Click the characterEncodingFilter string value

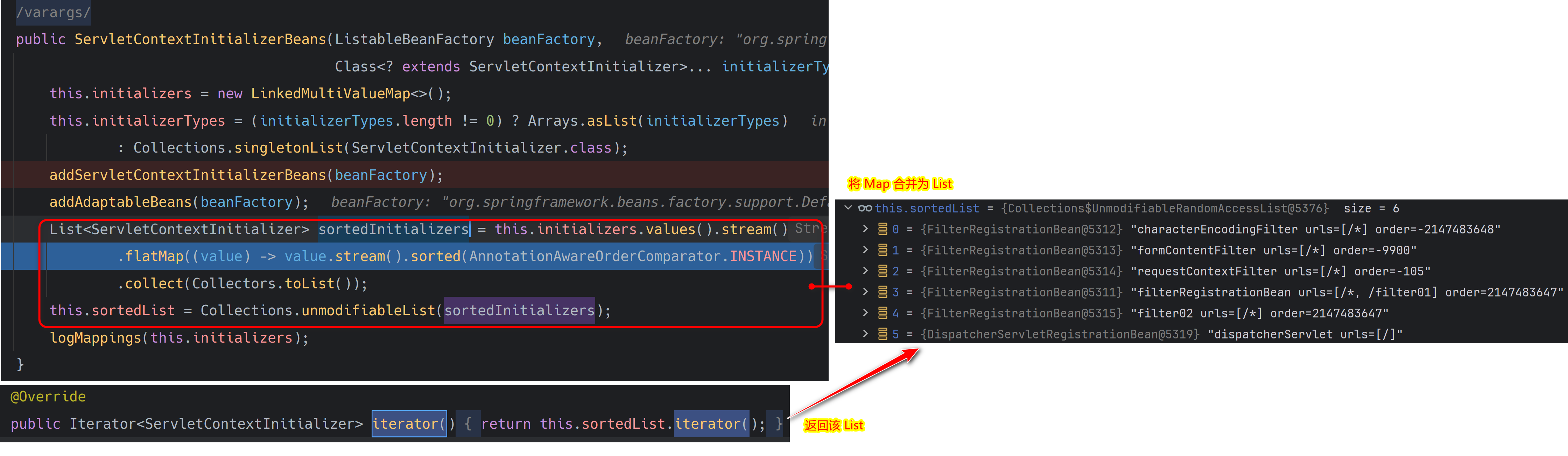pyautogui.click(x=1315, y=230)
